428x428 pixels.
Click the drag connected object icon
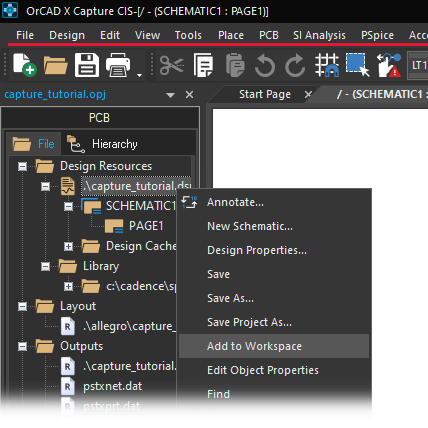tap(389, 65)
